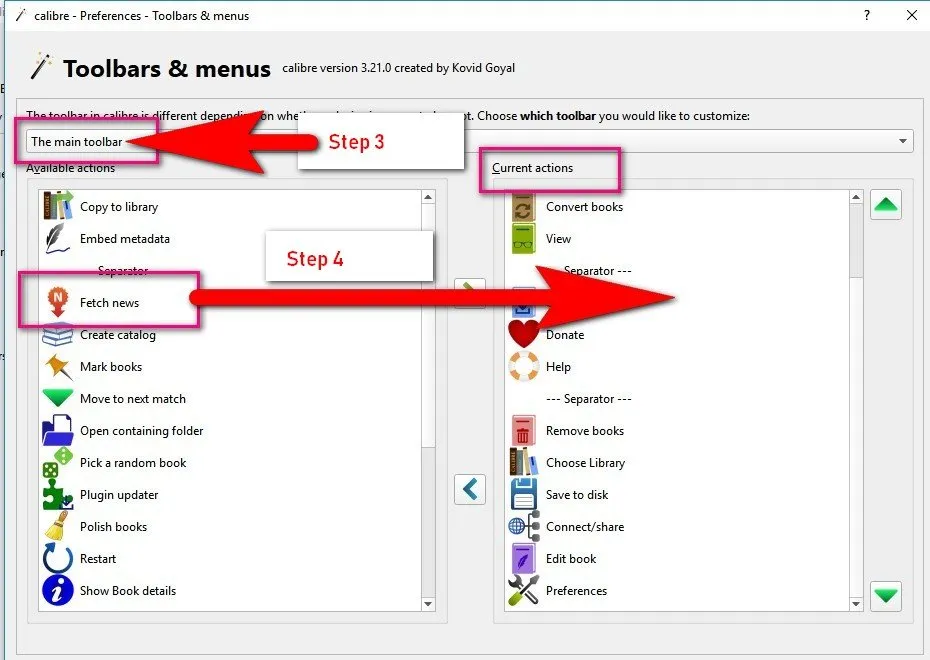Click the Choose Library icon
The image size is (930, 660).
click(523, 463)
